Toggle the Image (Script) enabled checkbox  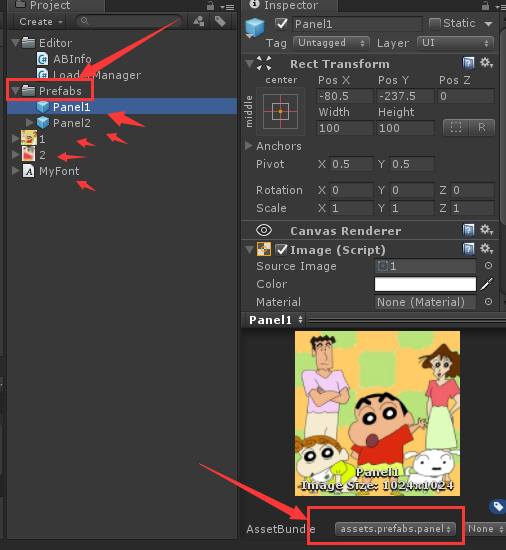click(281, 250)
